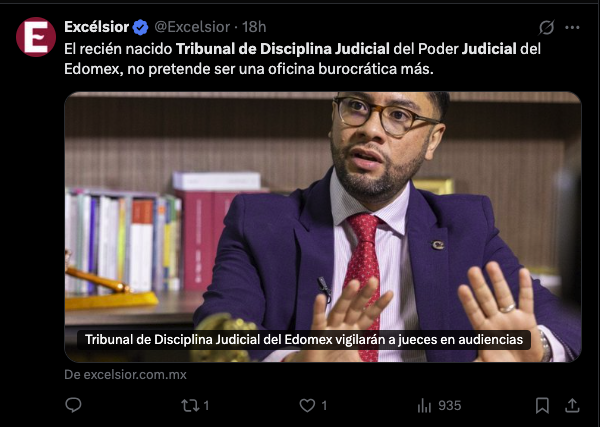The image size is (600, 427).
Task: Like the post with the heart icon
Action: point(307,406)
